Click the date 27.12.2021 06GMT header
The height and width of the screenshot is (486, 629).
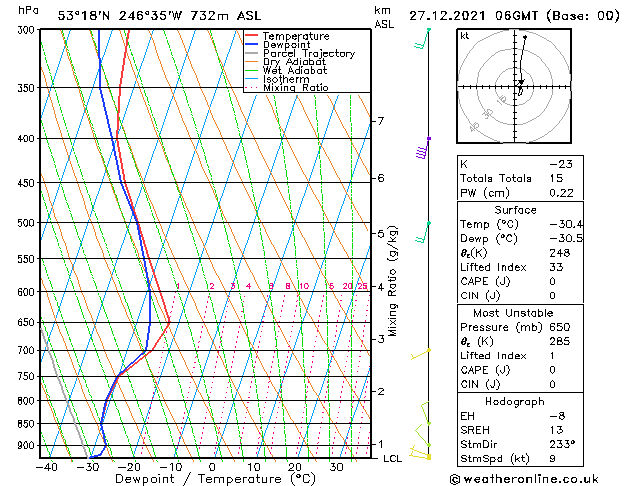pos(473,16)
